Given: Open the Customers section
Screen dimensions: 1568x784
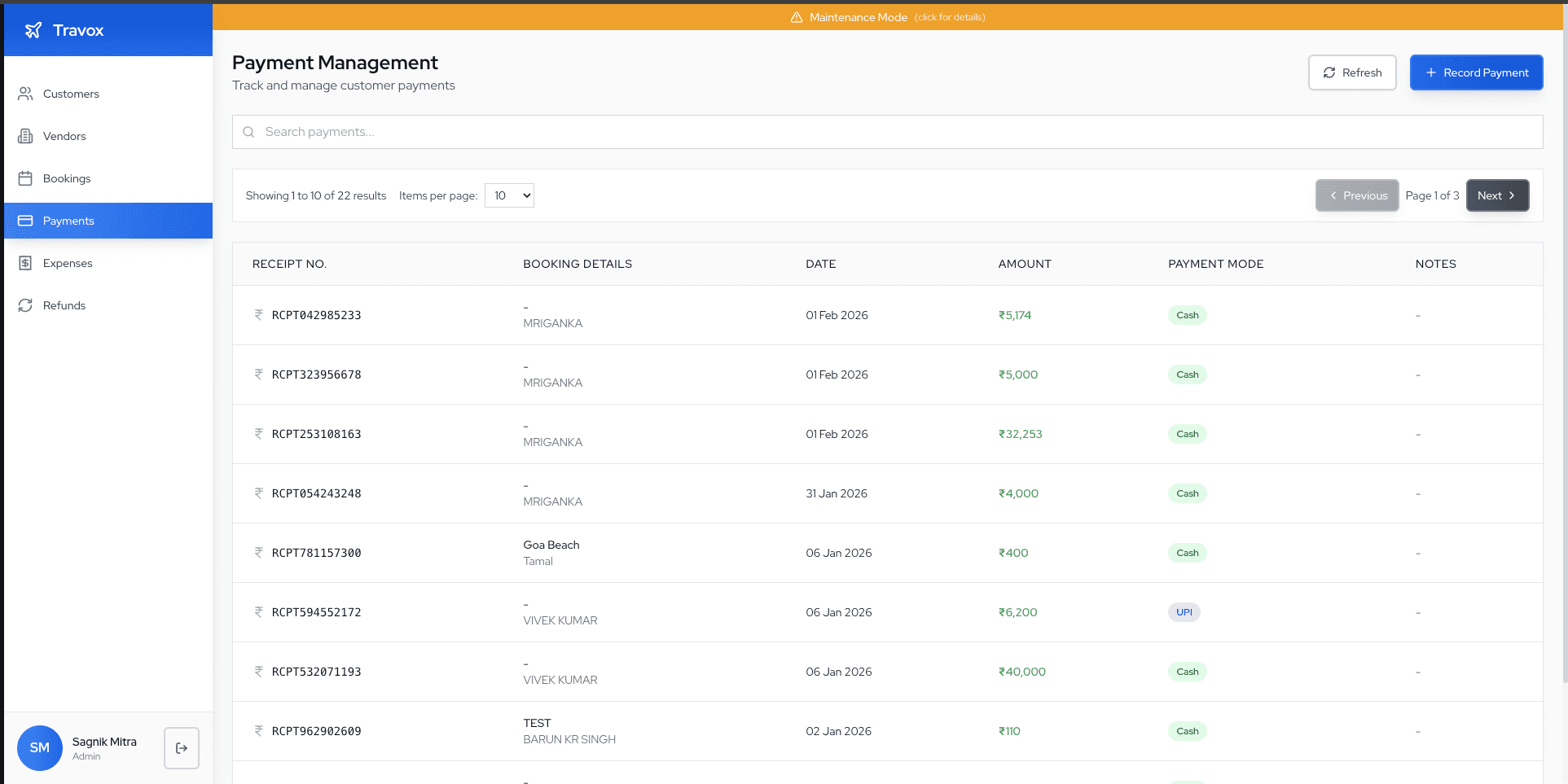Looking at the screenshot, I should [x=108, y=94].
